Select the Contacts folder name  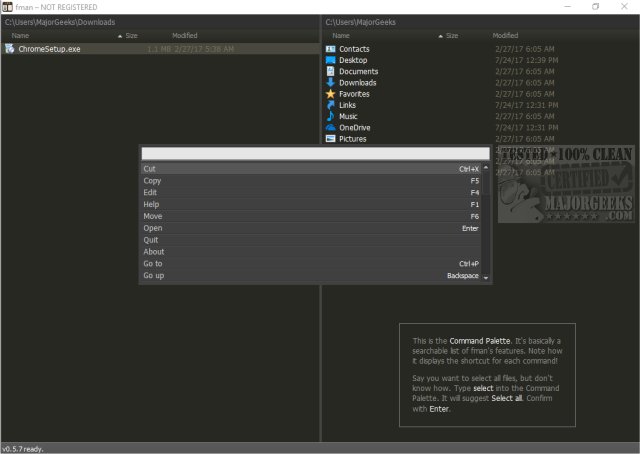pos(354,49)
